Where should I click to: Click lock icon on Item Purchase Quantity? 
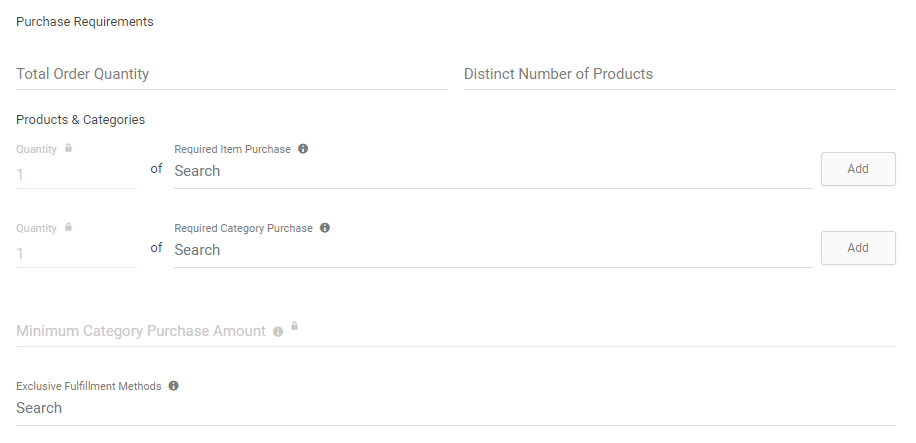pos(68,148)
